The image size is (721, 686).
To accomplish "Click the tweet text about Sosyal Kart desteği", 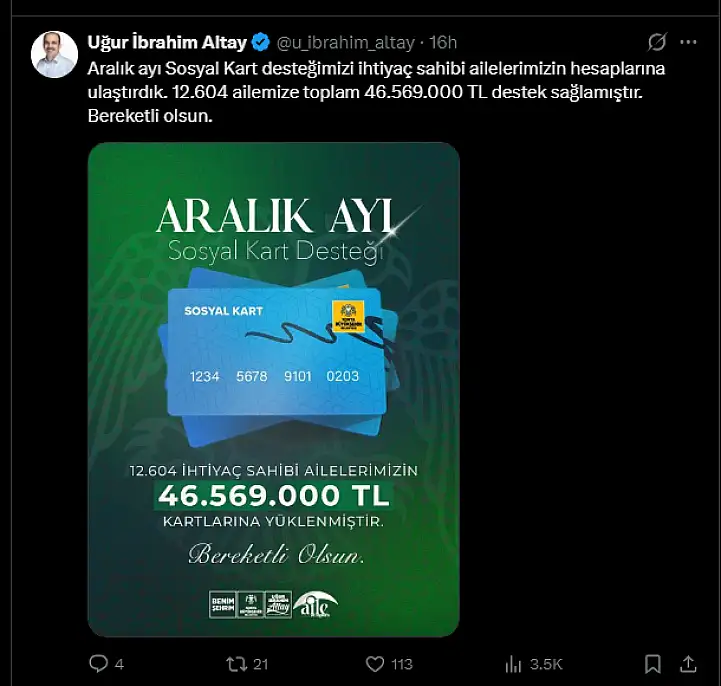I will coord(376,92).
